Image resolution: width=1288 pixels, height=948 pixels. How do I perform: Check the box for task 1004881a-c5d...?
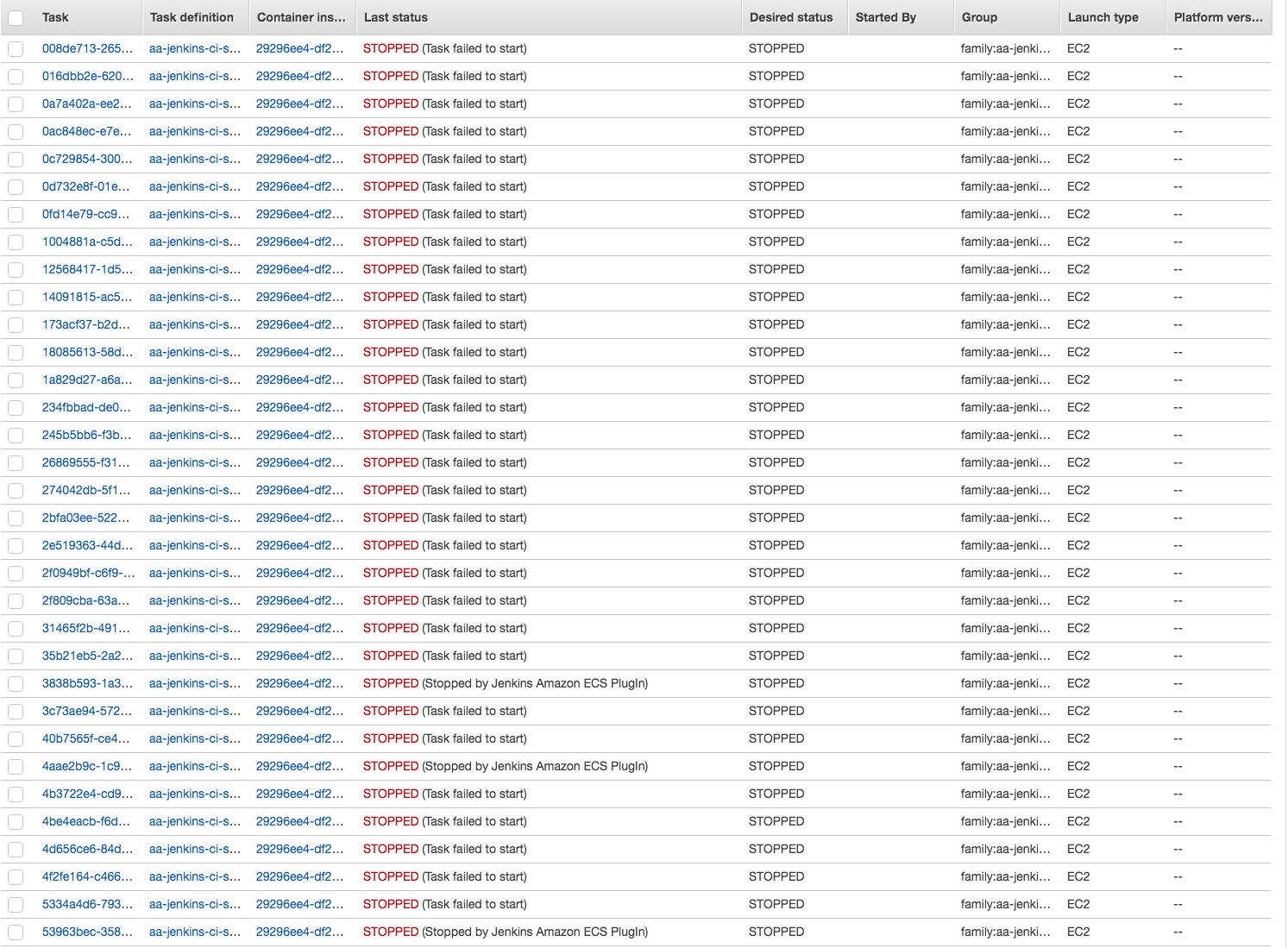(15, 242)
